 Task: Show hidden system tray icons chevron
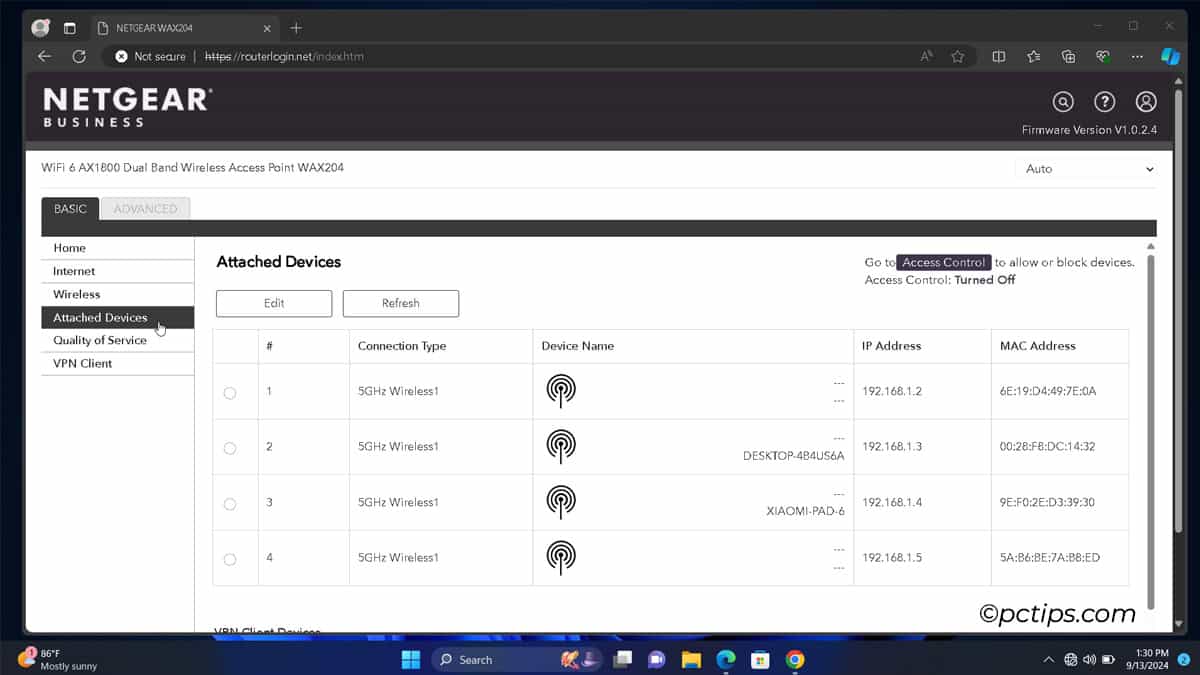(1048, 659)
